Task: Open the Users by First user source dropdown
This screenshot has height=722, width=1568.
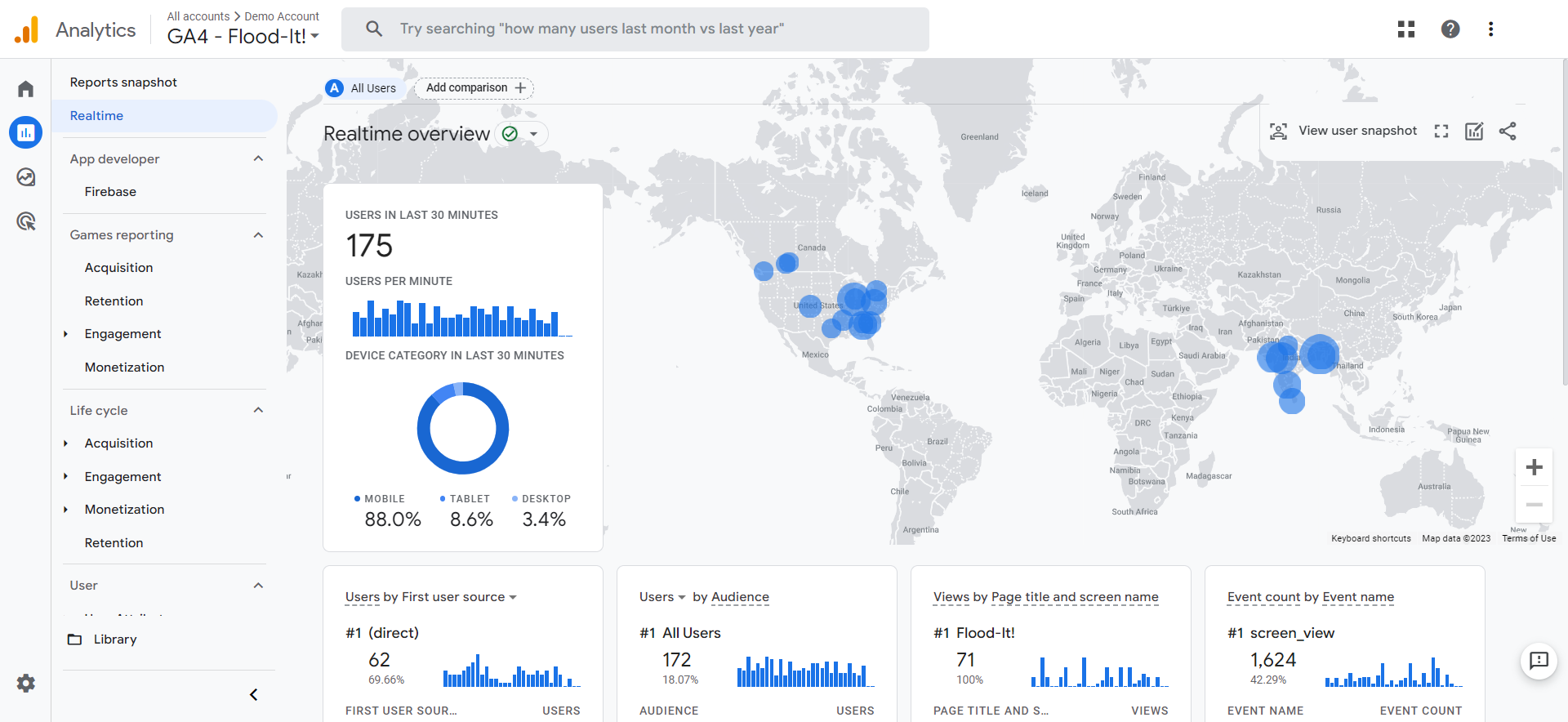Action: [x=430, y=597]
